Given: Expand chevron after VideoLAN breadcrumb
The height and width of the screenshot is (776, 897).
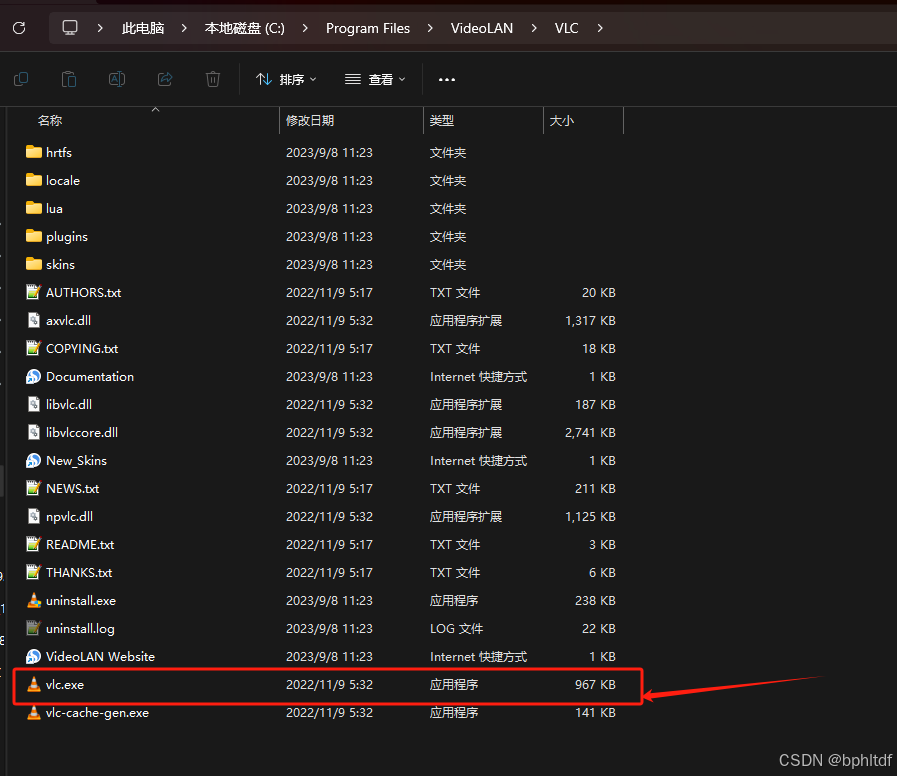Looking at the screenshot, I should (534, 28).
